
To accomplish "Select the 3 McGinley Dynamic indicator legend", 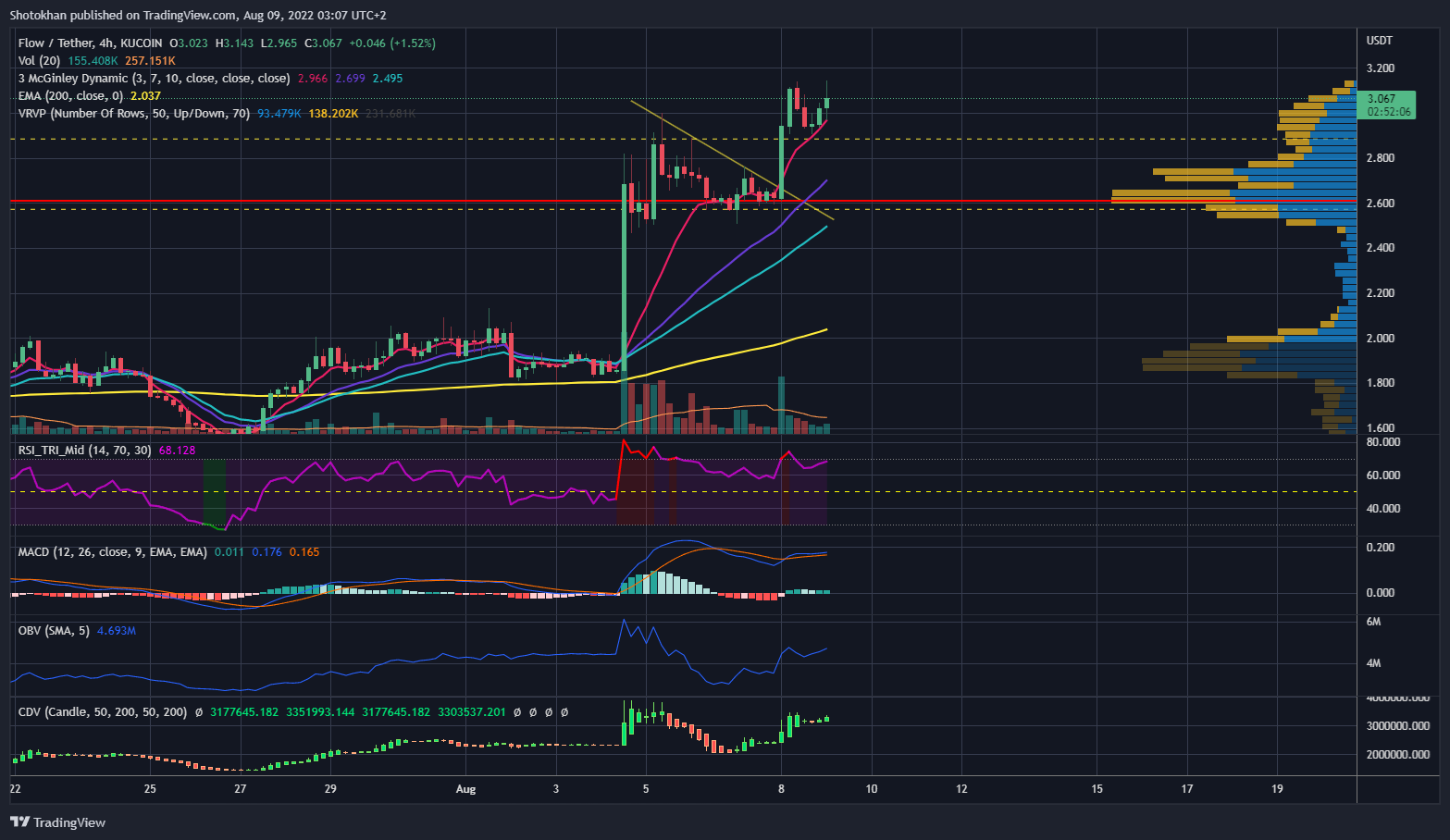I will tap(154, 78).
